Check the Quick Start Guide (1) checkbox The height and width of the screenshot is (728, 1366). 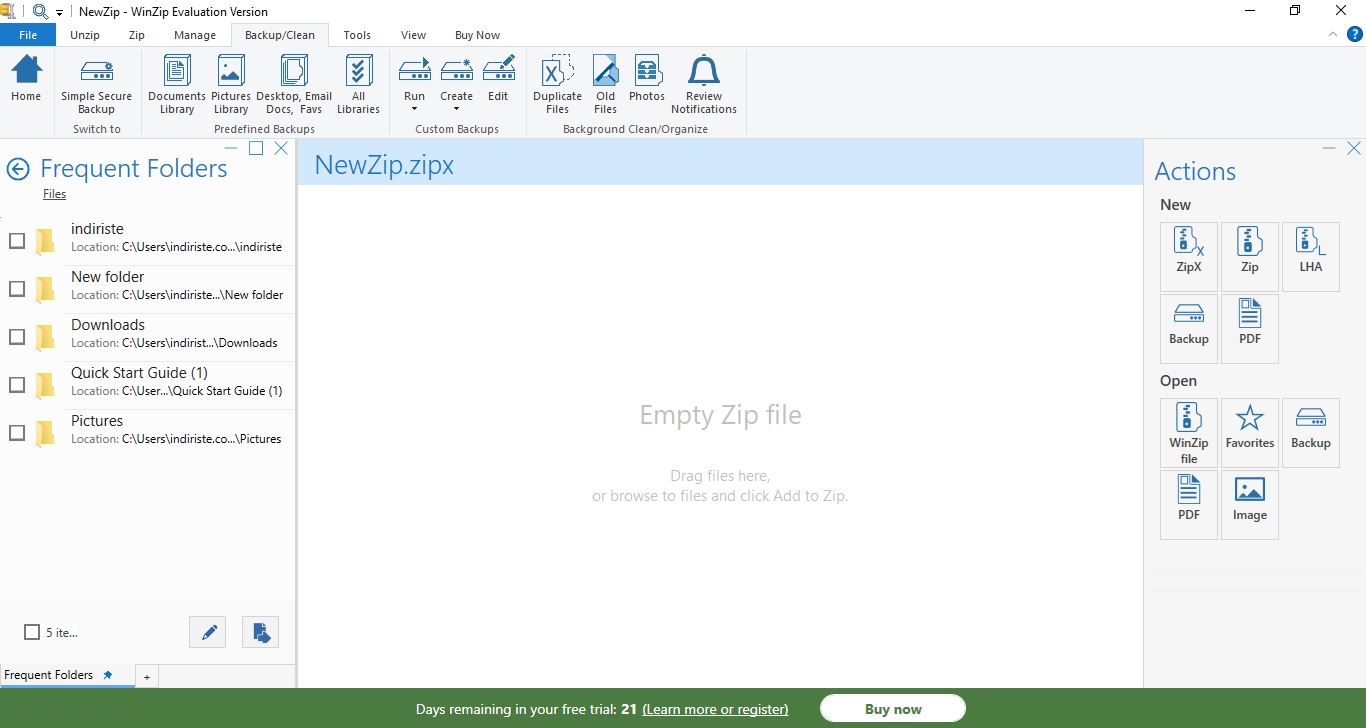(17, 385)
